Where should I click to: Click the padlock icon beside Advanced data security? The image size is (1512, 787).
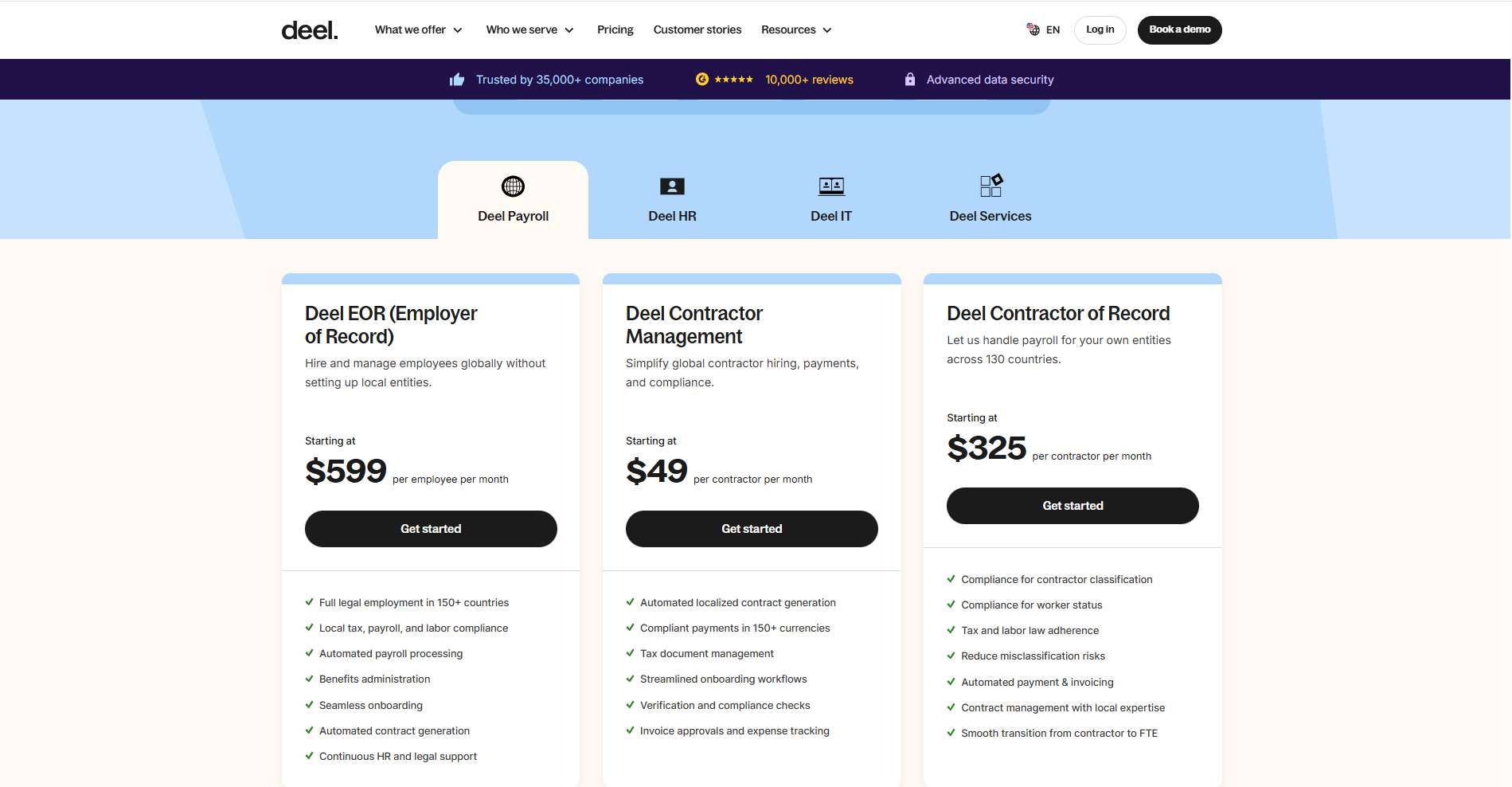pyautogui.click(x=909, y=79)
